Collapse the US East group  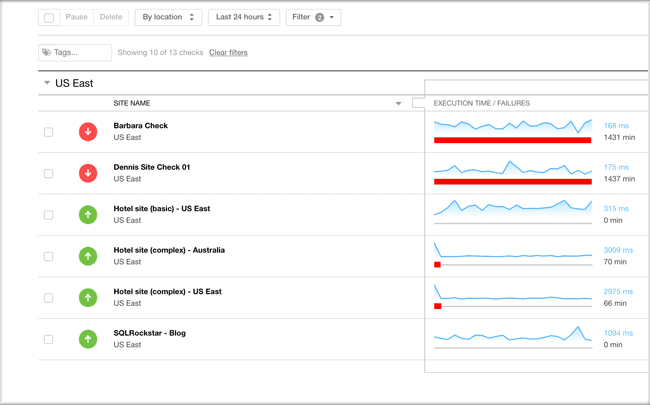point(47,83)
